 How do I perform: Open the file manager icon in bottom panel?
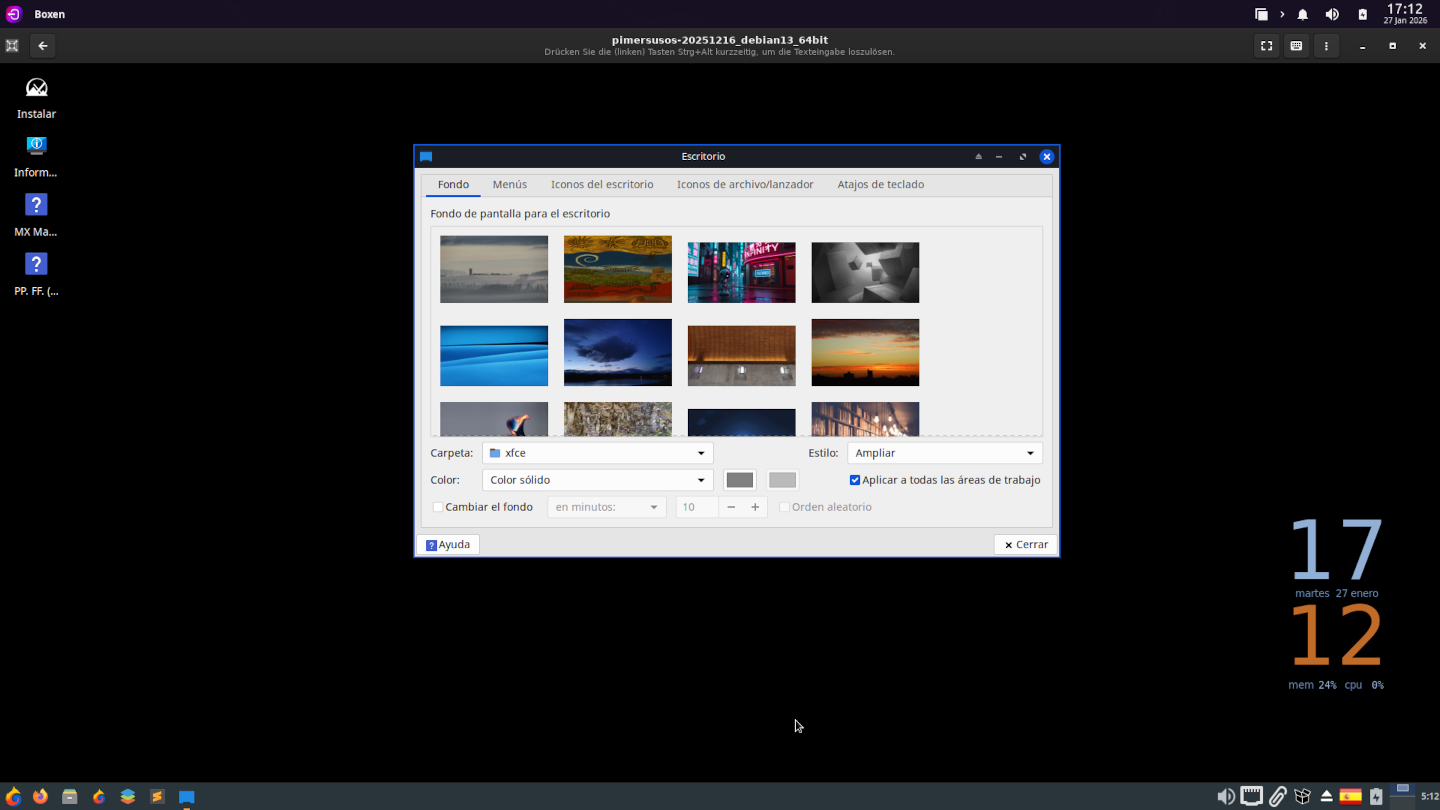point(69,797)
